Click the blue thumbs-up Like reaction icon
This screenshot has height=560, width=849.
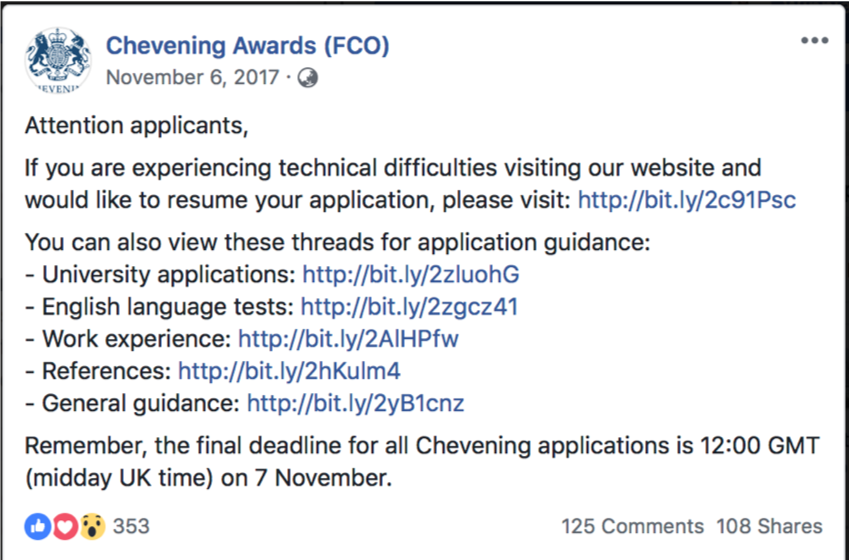click(38, 526)
